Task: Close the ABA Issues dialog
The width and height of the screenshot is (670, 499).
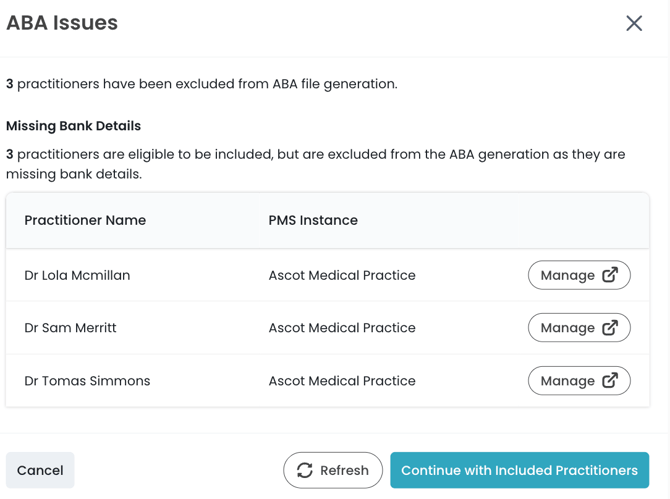Action: [634, 23]
